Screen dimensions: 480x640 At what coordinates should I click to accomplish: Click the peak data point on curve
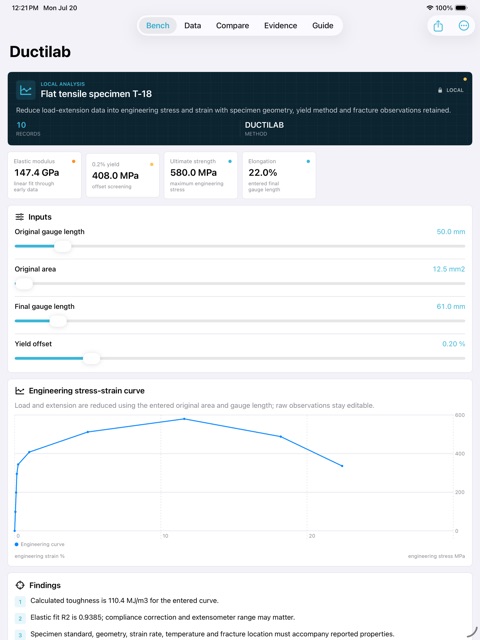tap(184, 419)
